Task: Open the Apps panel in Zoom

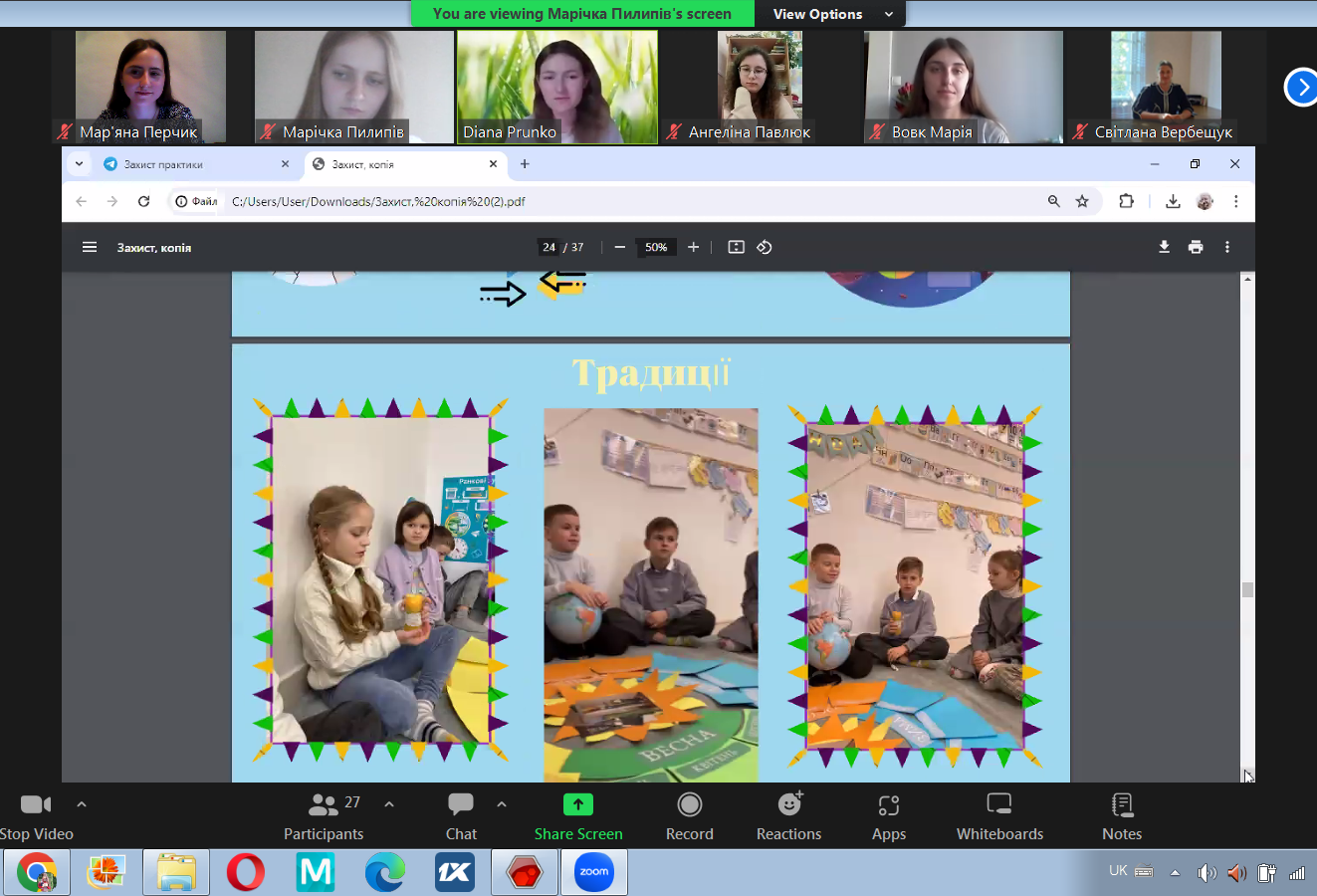Action: coord(888,804)
